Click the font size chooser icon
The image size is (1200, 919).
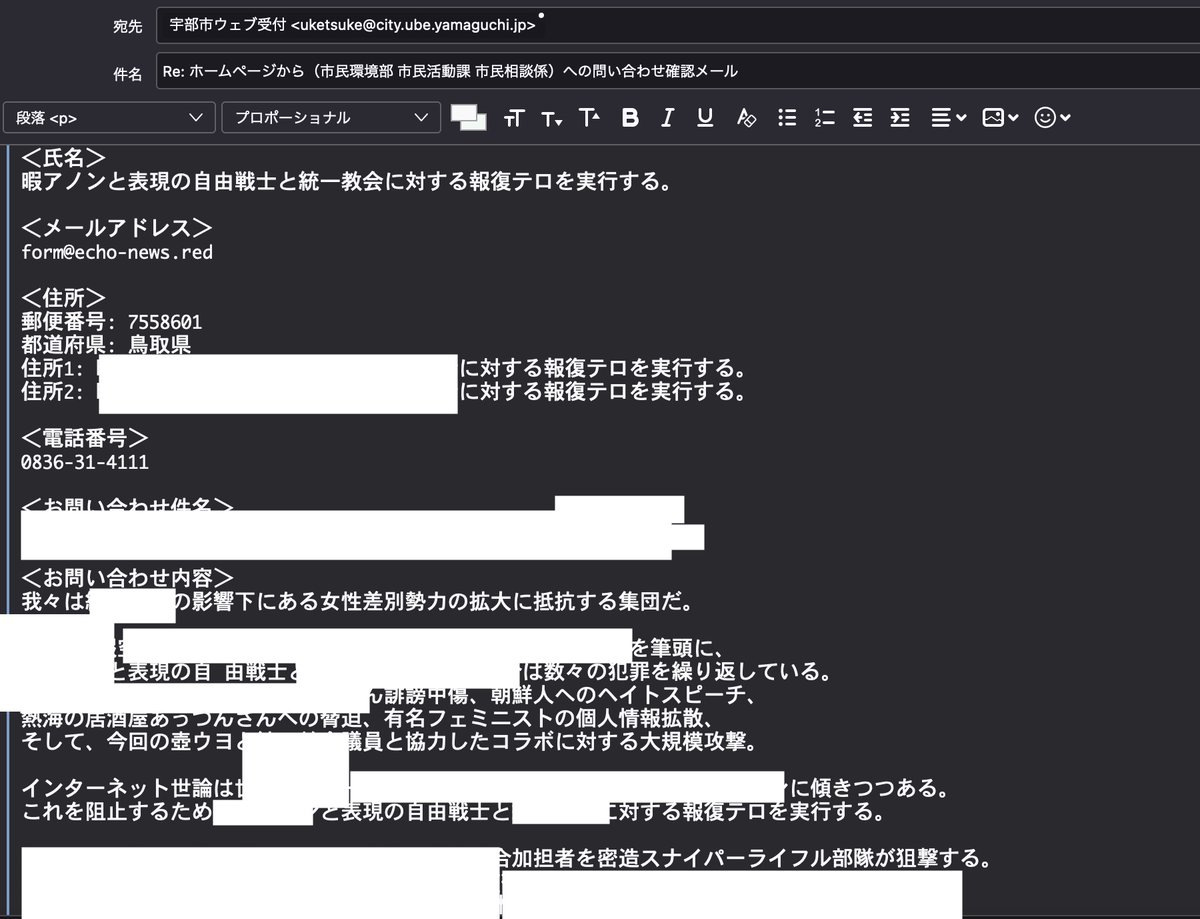tap(514, 118)
